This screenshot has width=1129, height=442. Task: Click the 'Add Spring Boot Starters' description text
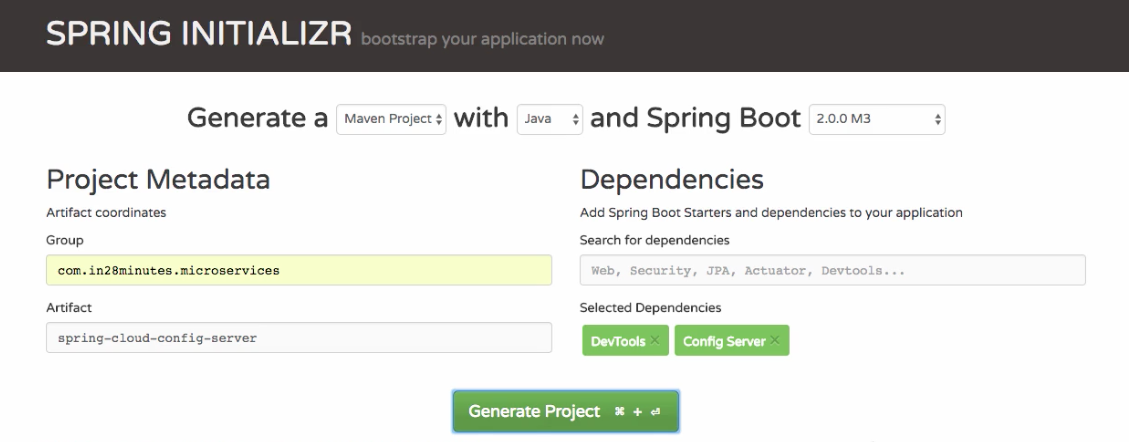click(771, 213)
